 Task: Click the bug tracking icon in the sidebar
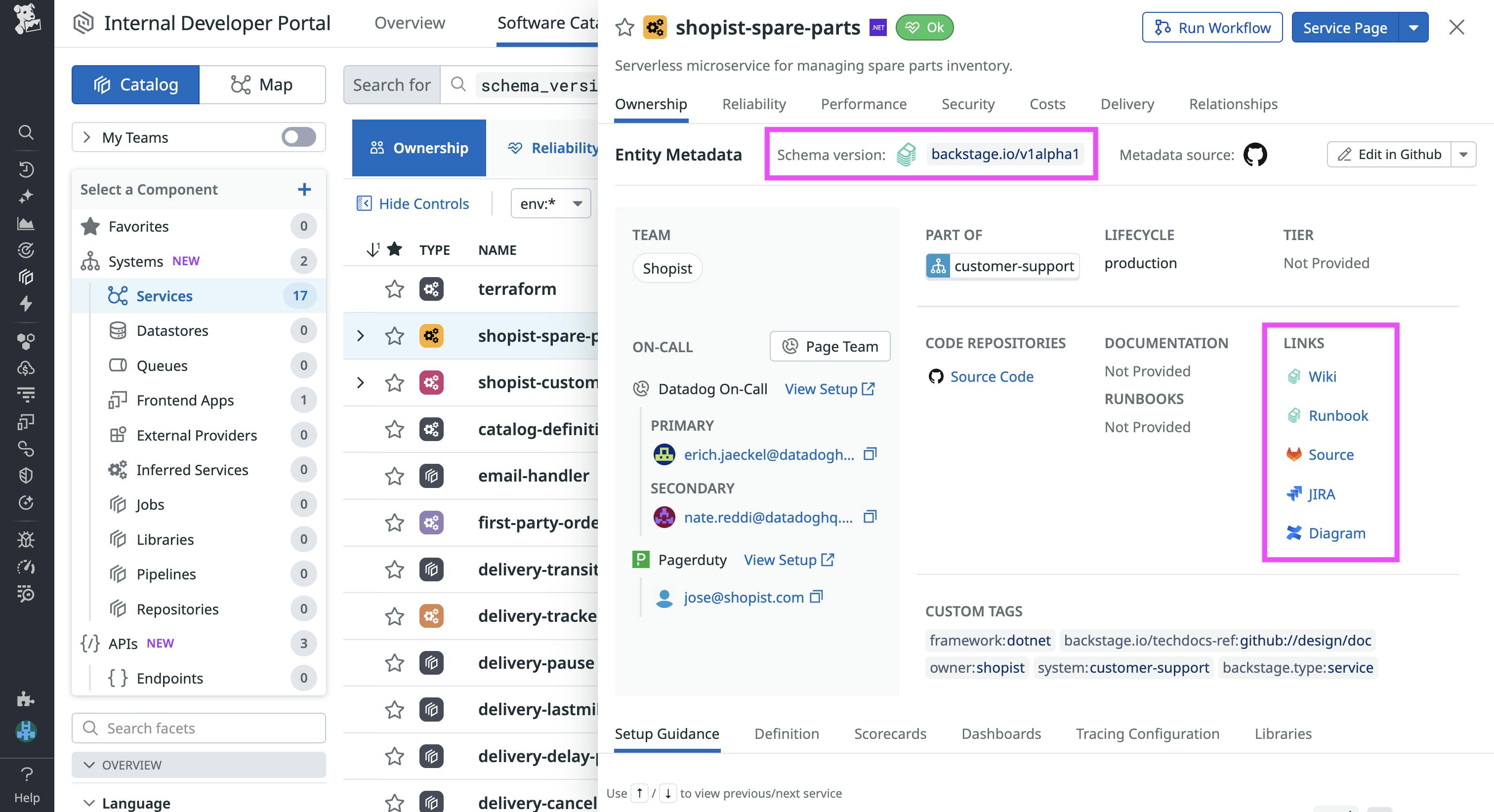point(26,539)
